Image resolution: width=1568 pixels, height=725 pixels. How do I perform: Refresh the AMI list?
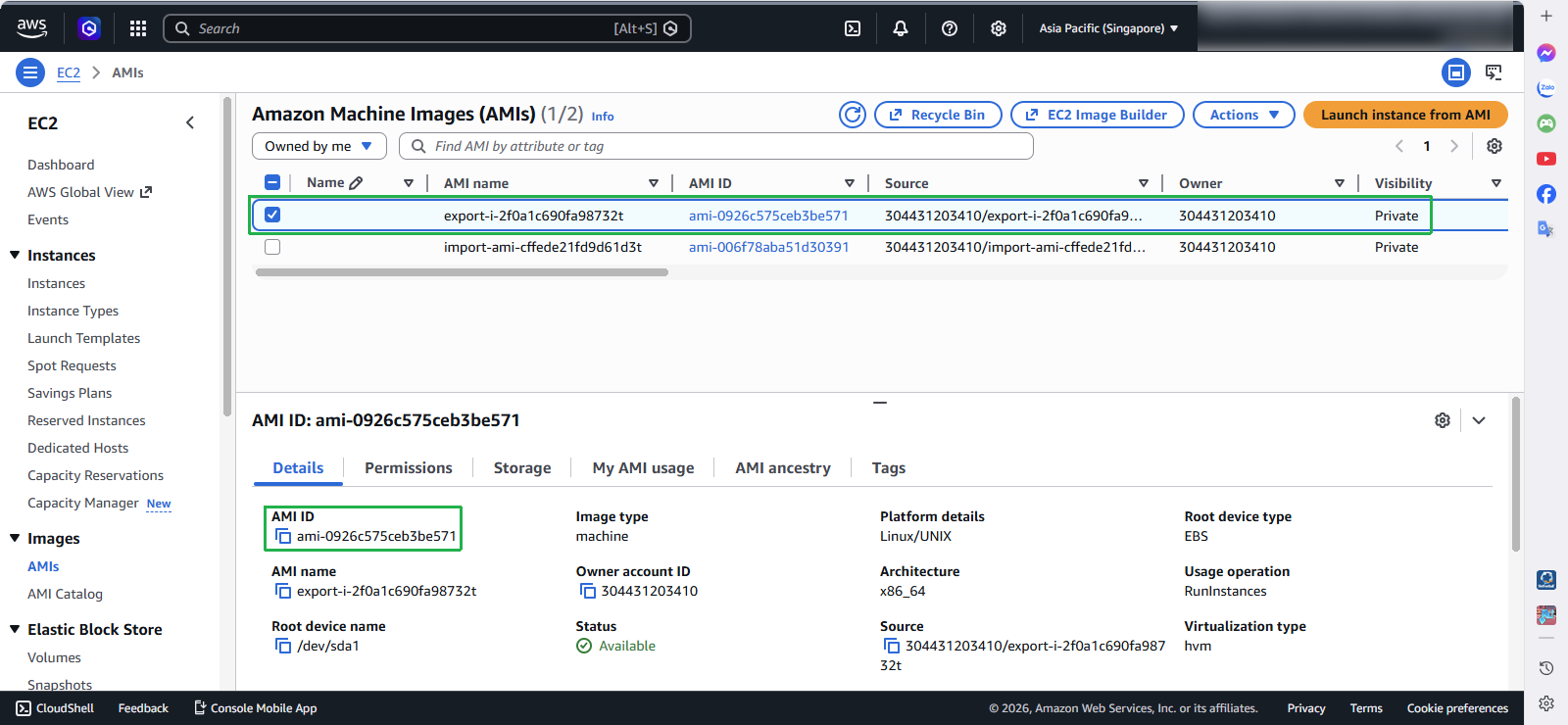pos(853,115)
